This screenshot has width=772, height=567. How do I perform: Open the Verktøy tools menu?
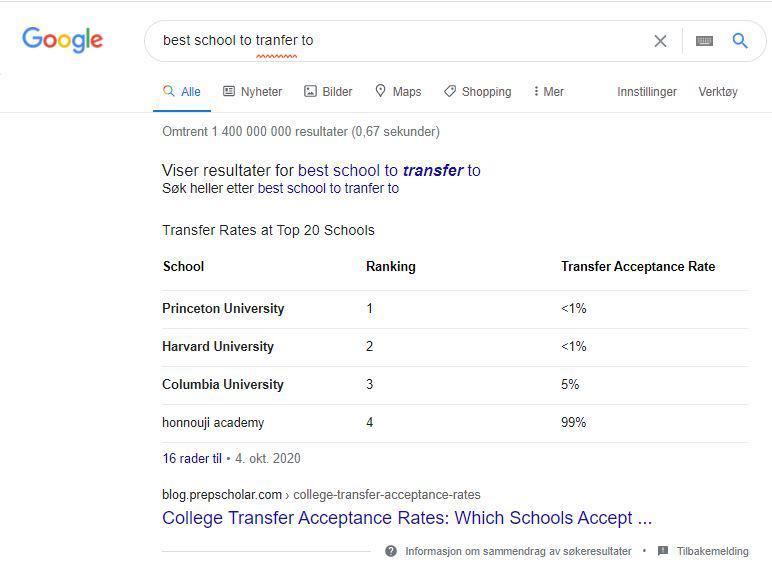pos(717,91)
